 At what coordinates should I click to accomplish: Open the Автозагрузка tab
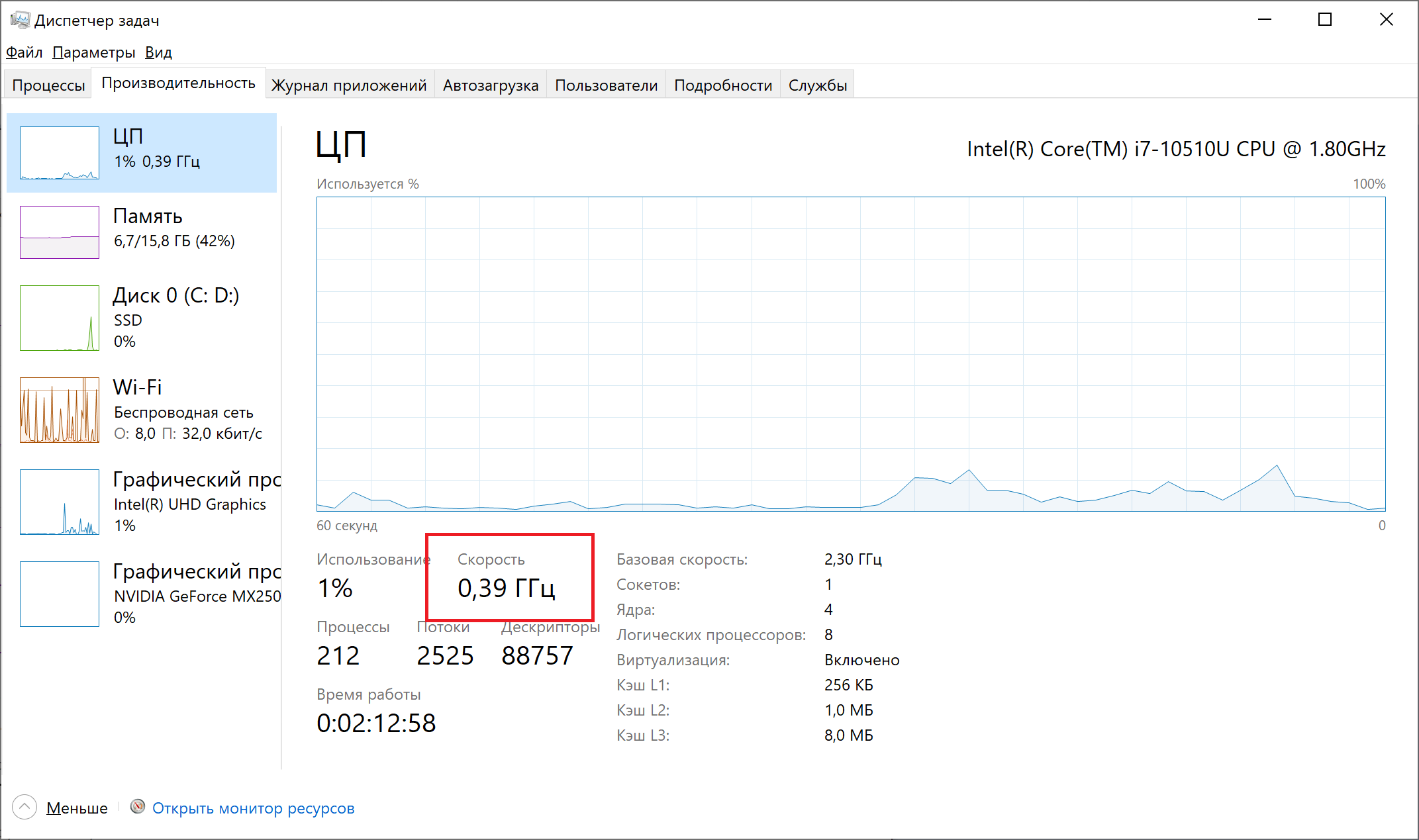491,85
